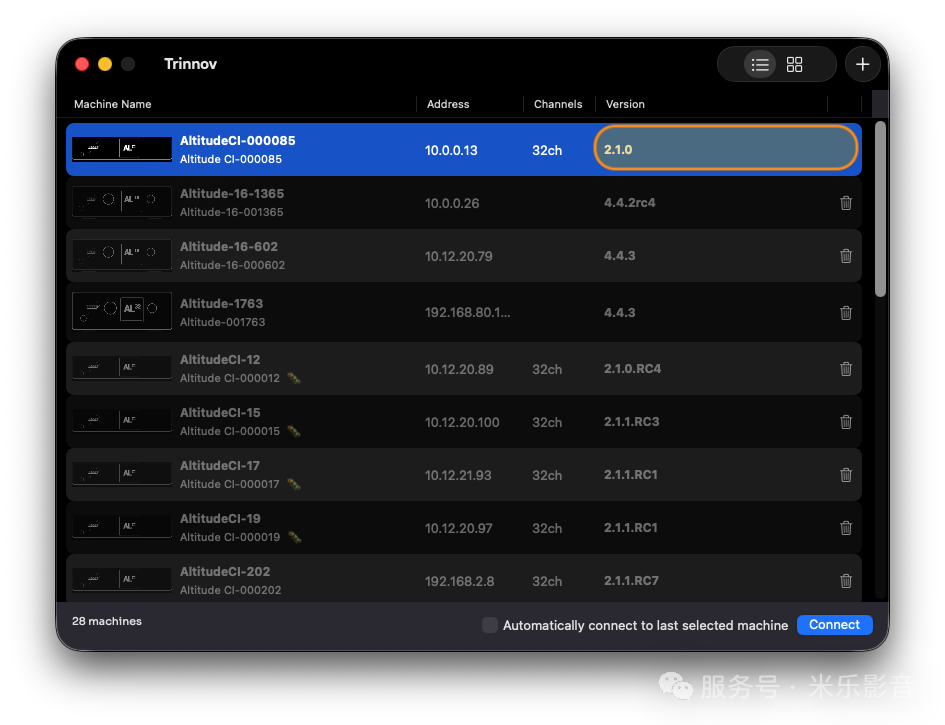Switch to list view mode
Viewport: 945px width, 725px height.
[760, 65]
